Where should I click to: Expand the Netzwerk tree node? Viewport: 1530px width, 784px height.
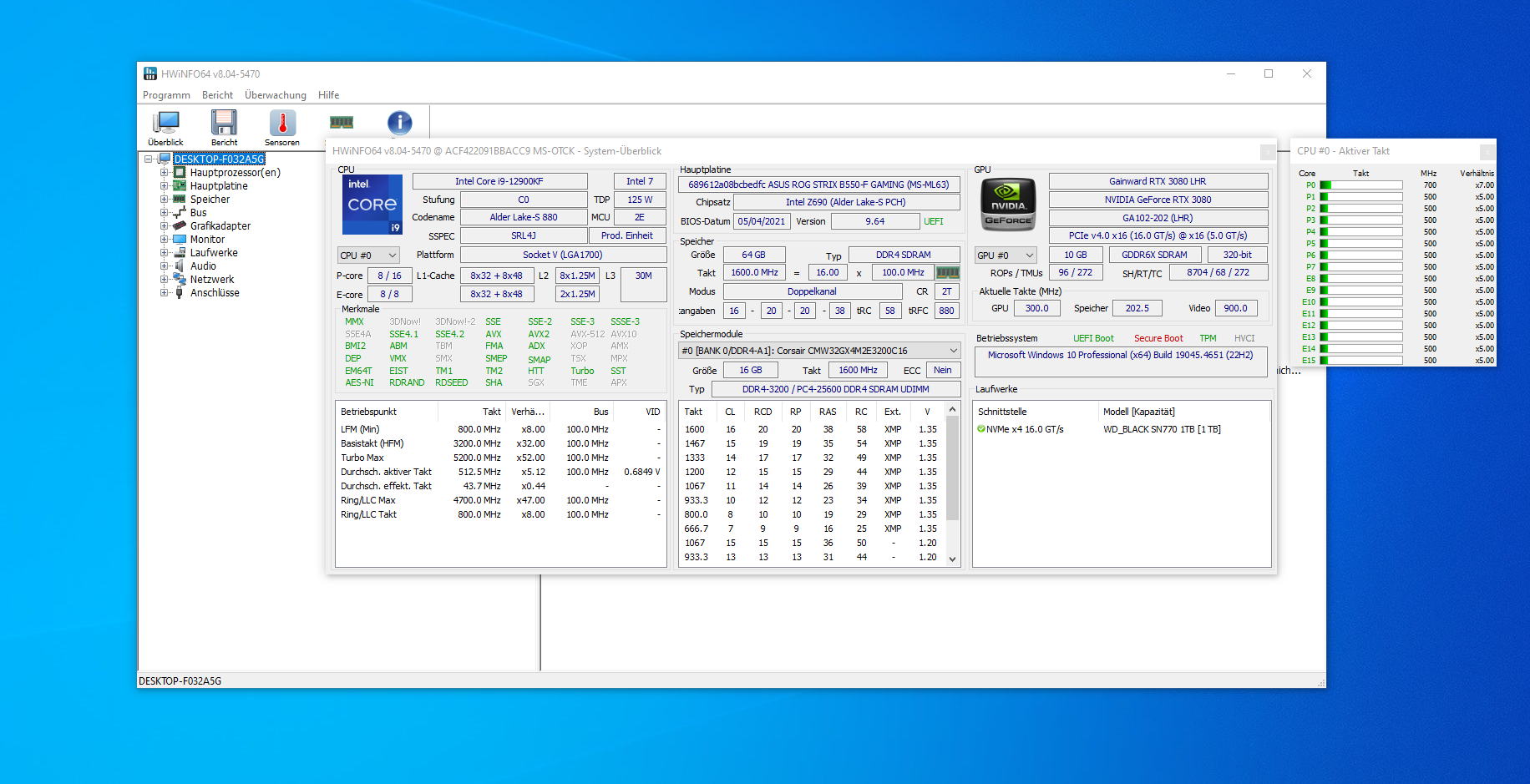(165, 280)
